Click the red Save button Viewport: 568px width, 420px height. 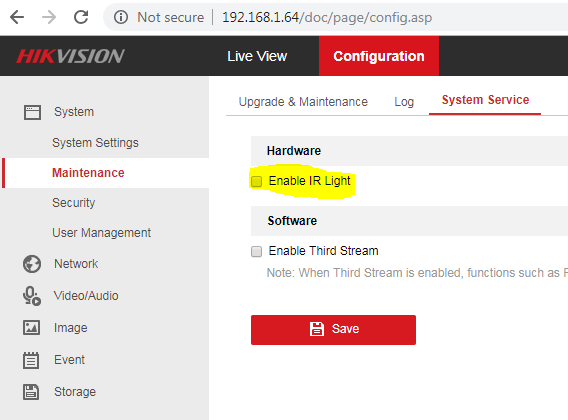pyautogui.click(x=333, y=329)
